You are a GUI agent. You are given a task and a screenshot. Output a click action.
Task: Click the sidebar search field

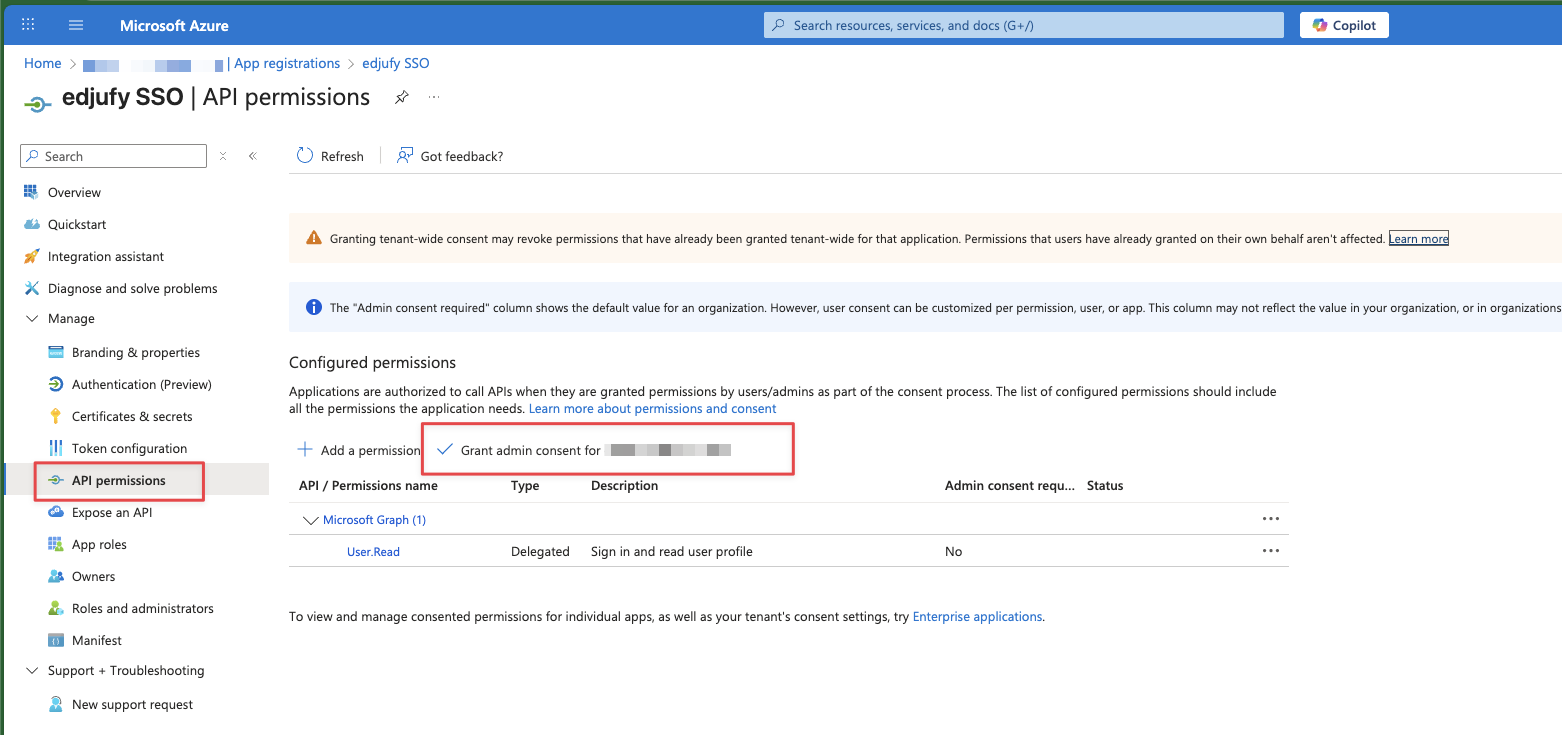click(x=113, y=156)
